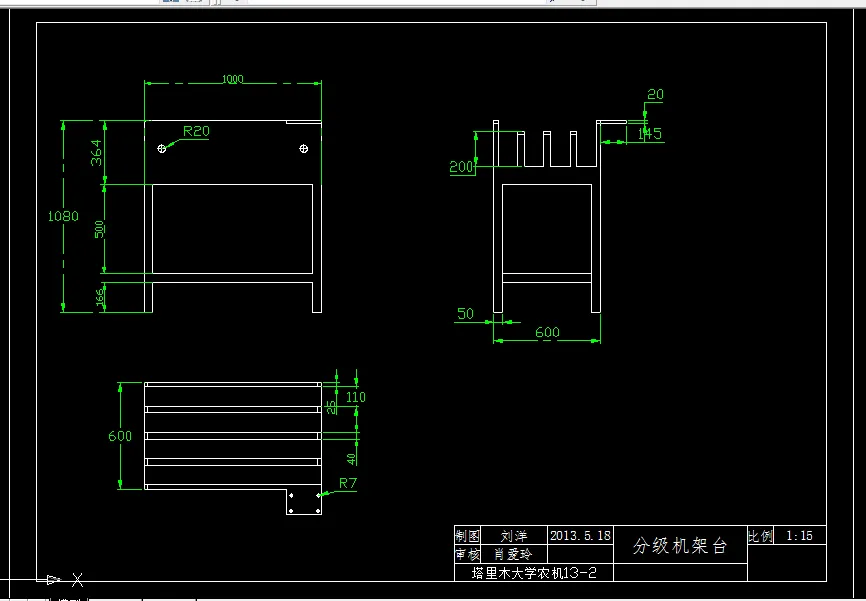This screenshot has height=601, width=866.
Task: Pick the 20 dimension in side view
Action: [x=655, y=94]
